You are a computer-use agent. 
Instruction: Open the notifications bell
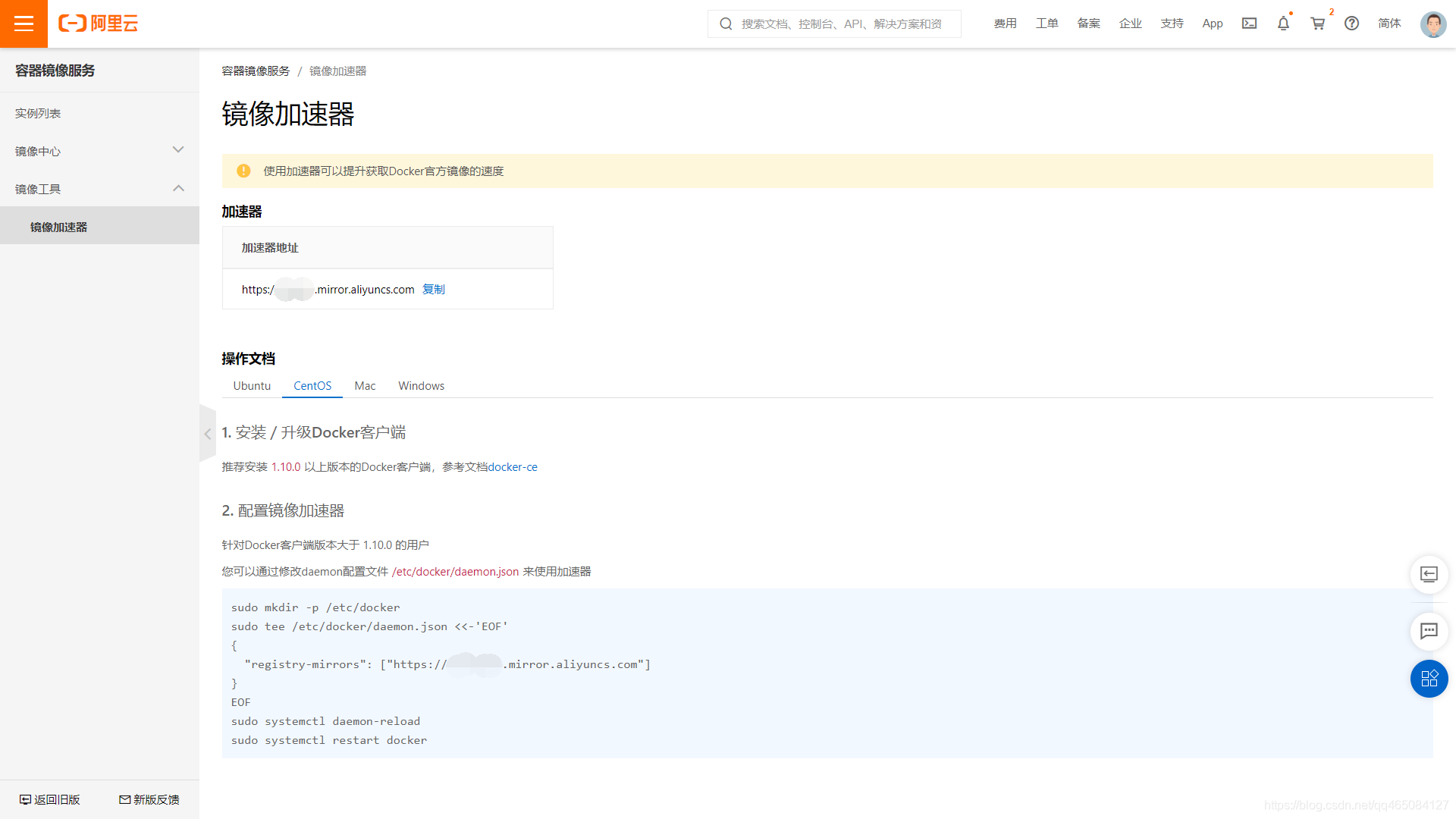pos(1283,24)
